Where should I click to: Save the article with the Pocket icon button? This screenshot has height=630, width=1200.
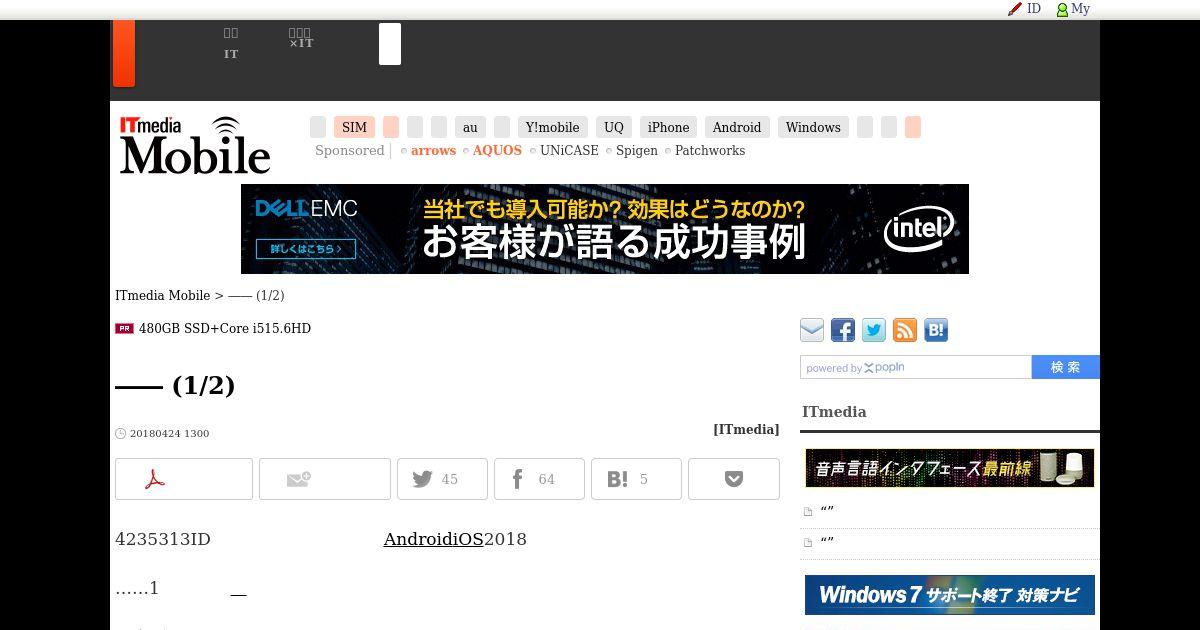734,479
